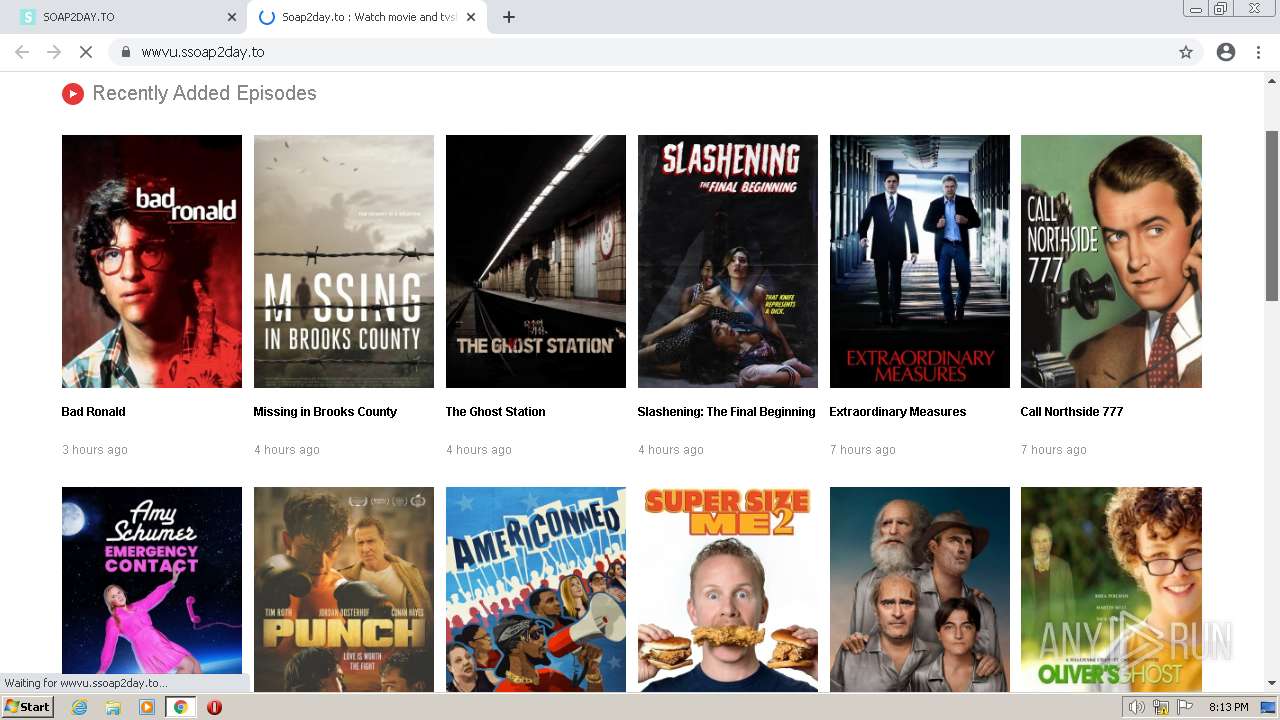1280x720 pixels.
Task: Select the Soap2day.to Watch movie tab
Action: [367, 17]
